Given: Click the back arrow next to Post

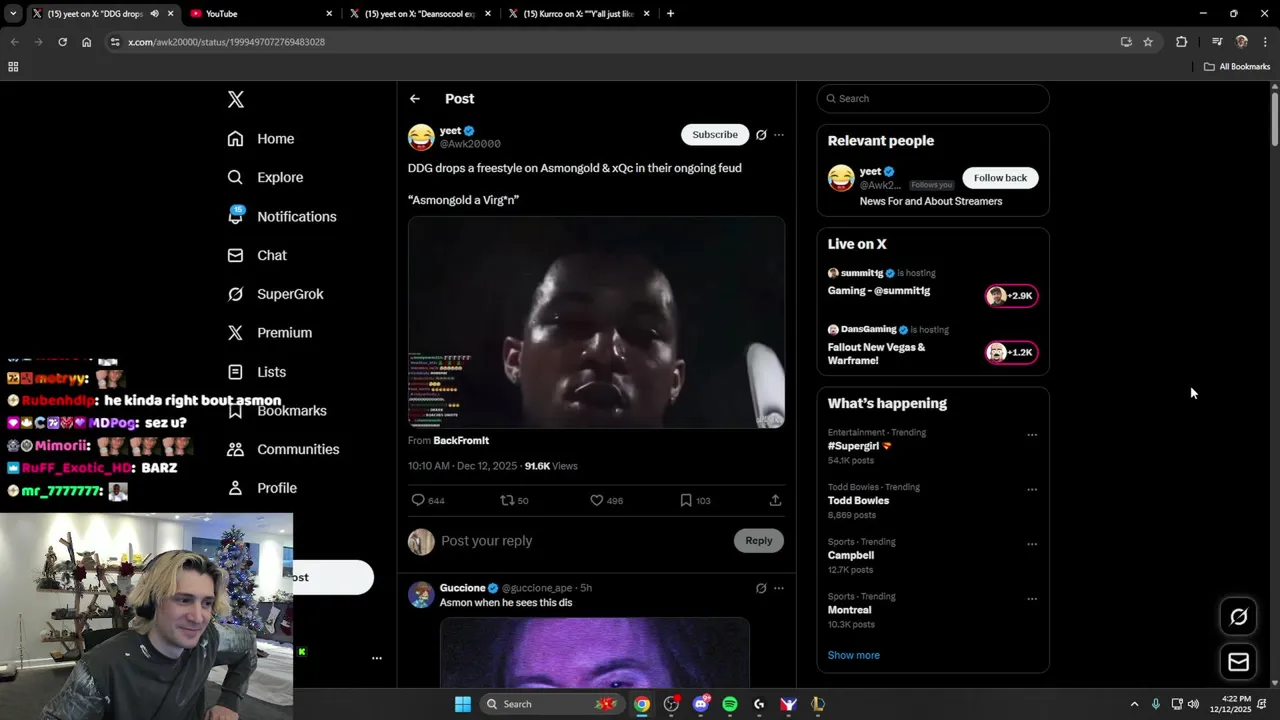Looking at the screenshot, I should click(x=415, y=99).
